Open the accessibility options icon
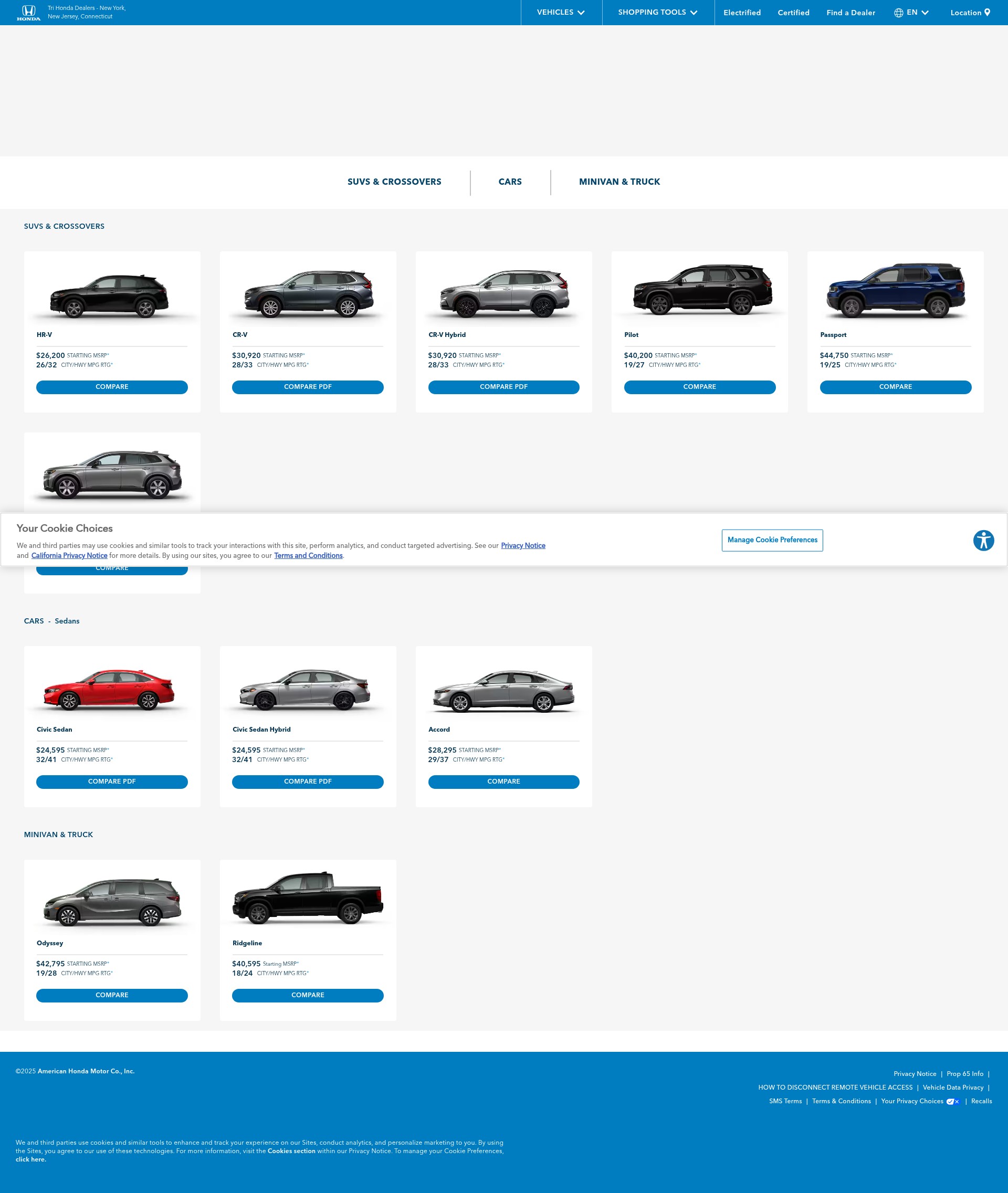Screen dimensions: 1008x1193 pyautogui.click(x=983, y=541)
